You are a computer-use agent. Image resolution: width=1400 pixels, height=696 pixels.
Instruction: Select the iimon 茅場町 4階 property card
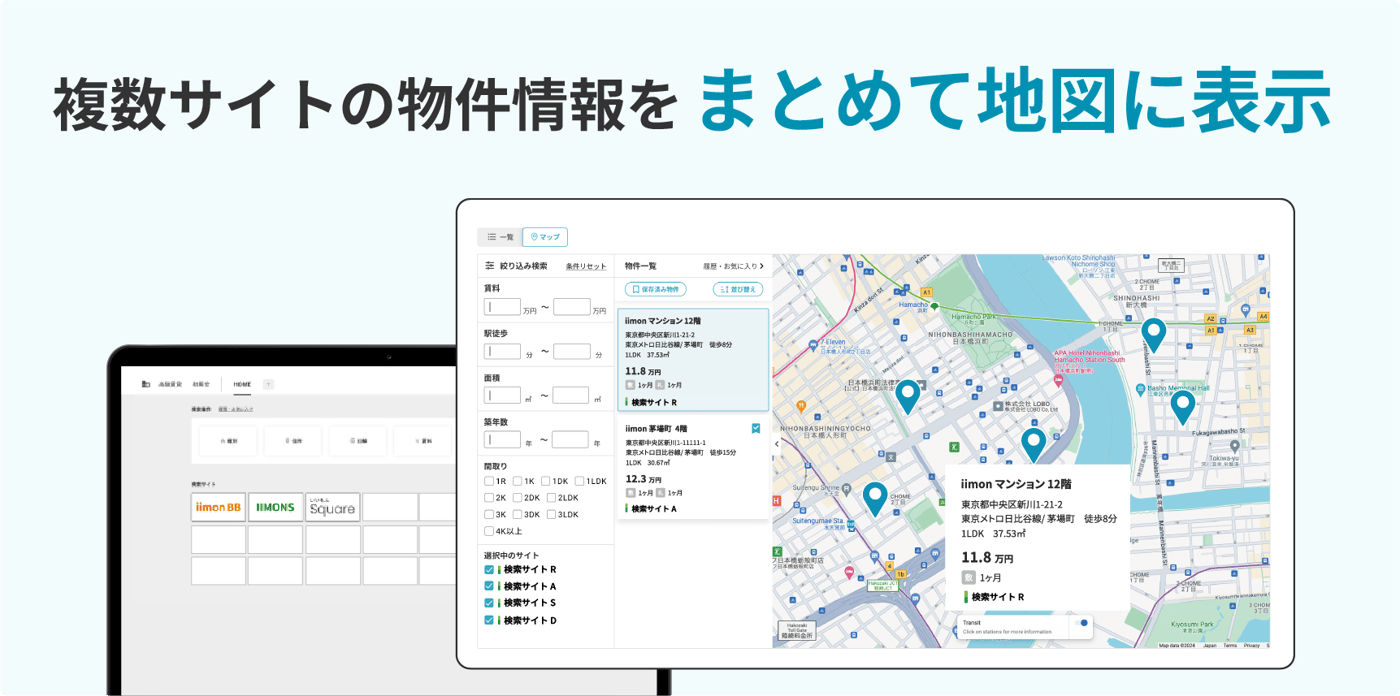point(693,468)
